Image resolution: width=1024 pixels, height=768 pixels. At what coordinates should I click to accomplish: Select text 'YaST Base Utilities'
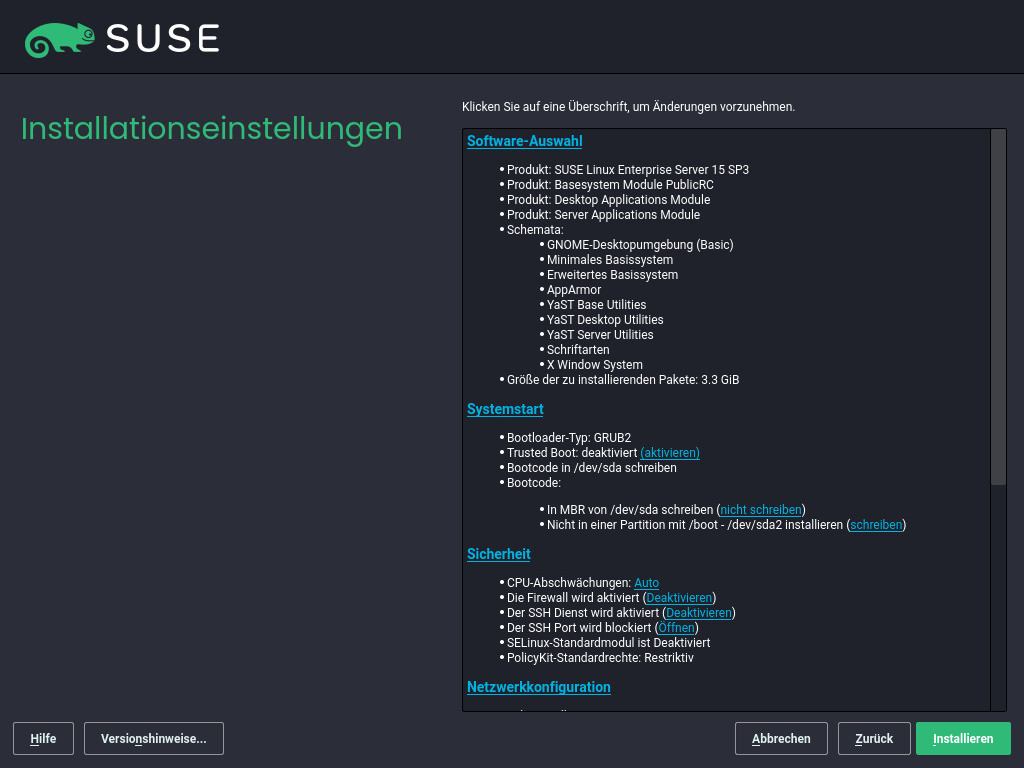click(596, 305)
